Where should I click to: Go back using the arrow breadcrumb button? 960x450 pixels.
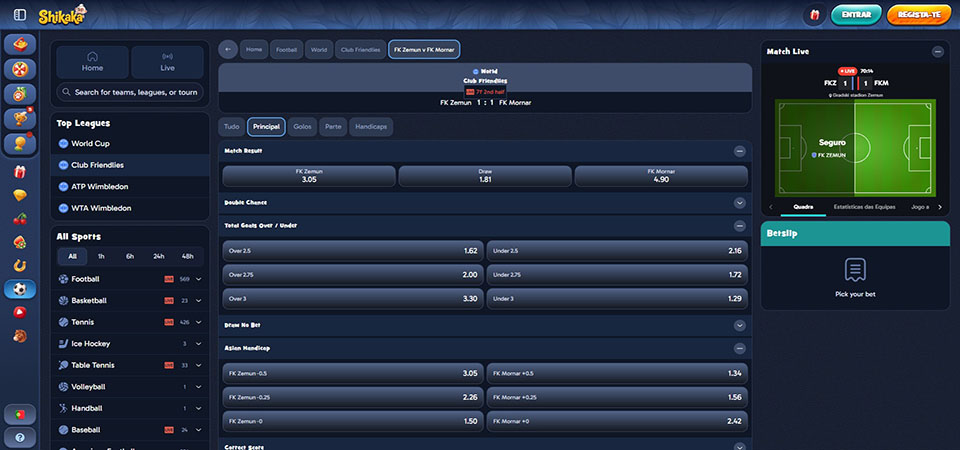pos(228,50)
